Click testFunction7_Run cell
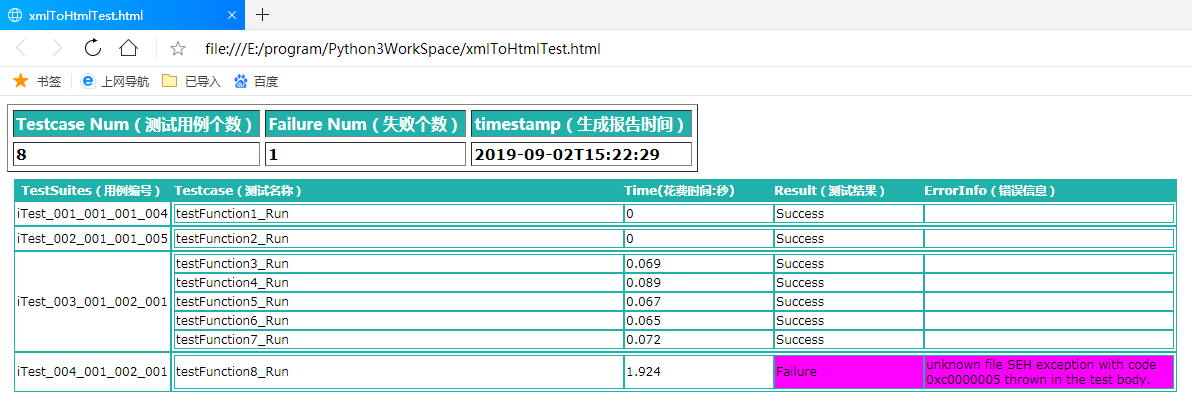The width and height of the screenshot is (1192, 409). [x=399, y=339]
